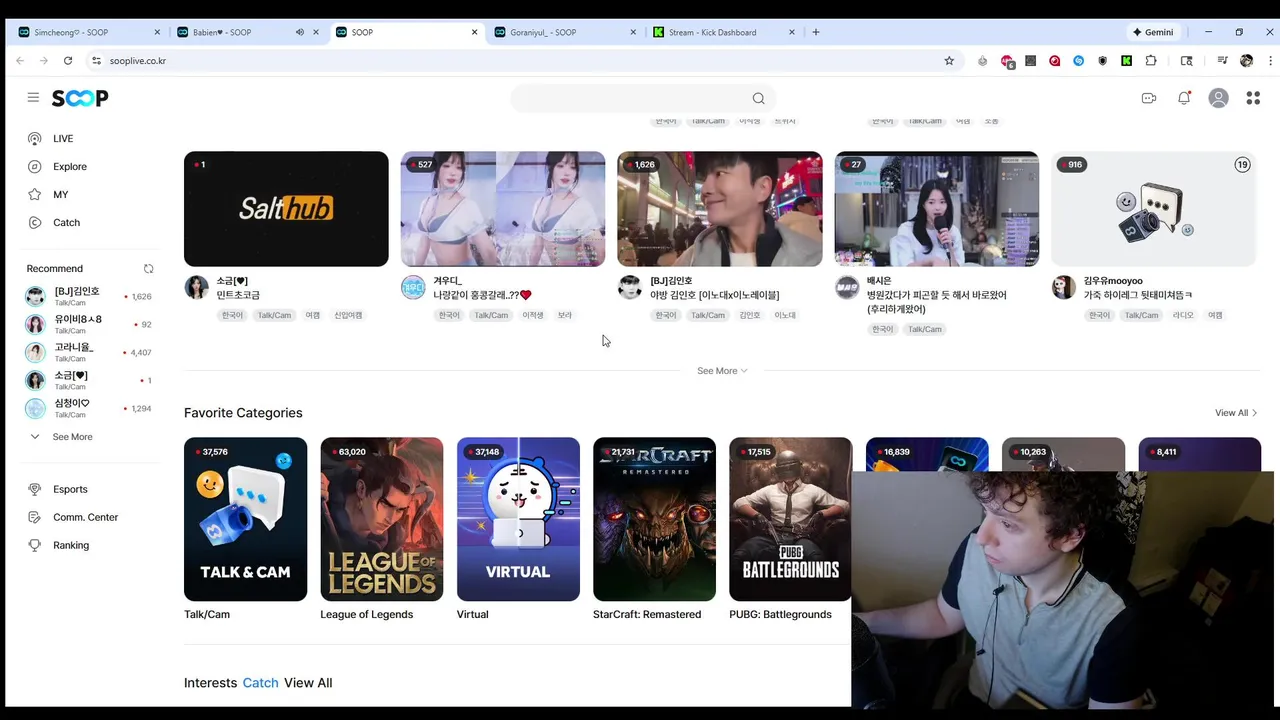The image size is (1280, 720).
Task: Select the 신입여캠 tag under 소금
Action: tap(348, 315)
